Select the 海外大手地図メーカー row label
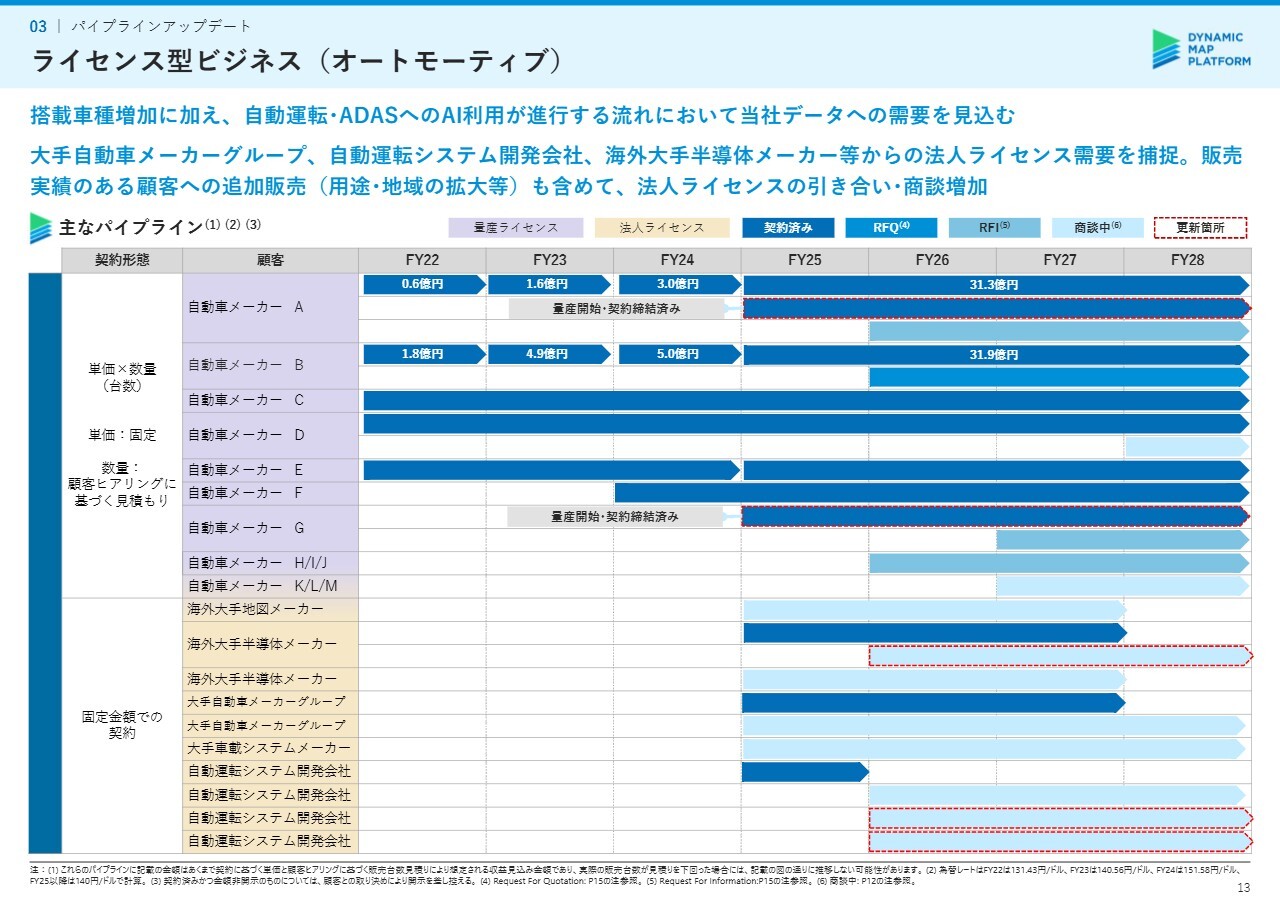The width and height of the screenshot is (1280, 905). pyautogui.click(x=255, y=609)
